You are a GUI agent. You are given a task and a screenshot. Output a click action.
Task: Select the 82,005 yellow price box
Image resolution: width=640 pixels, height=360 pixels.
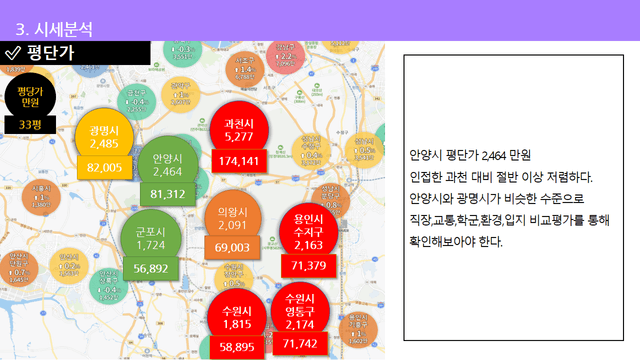point(104,167)
